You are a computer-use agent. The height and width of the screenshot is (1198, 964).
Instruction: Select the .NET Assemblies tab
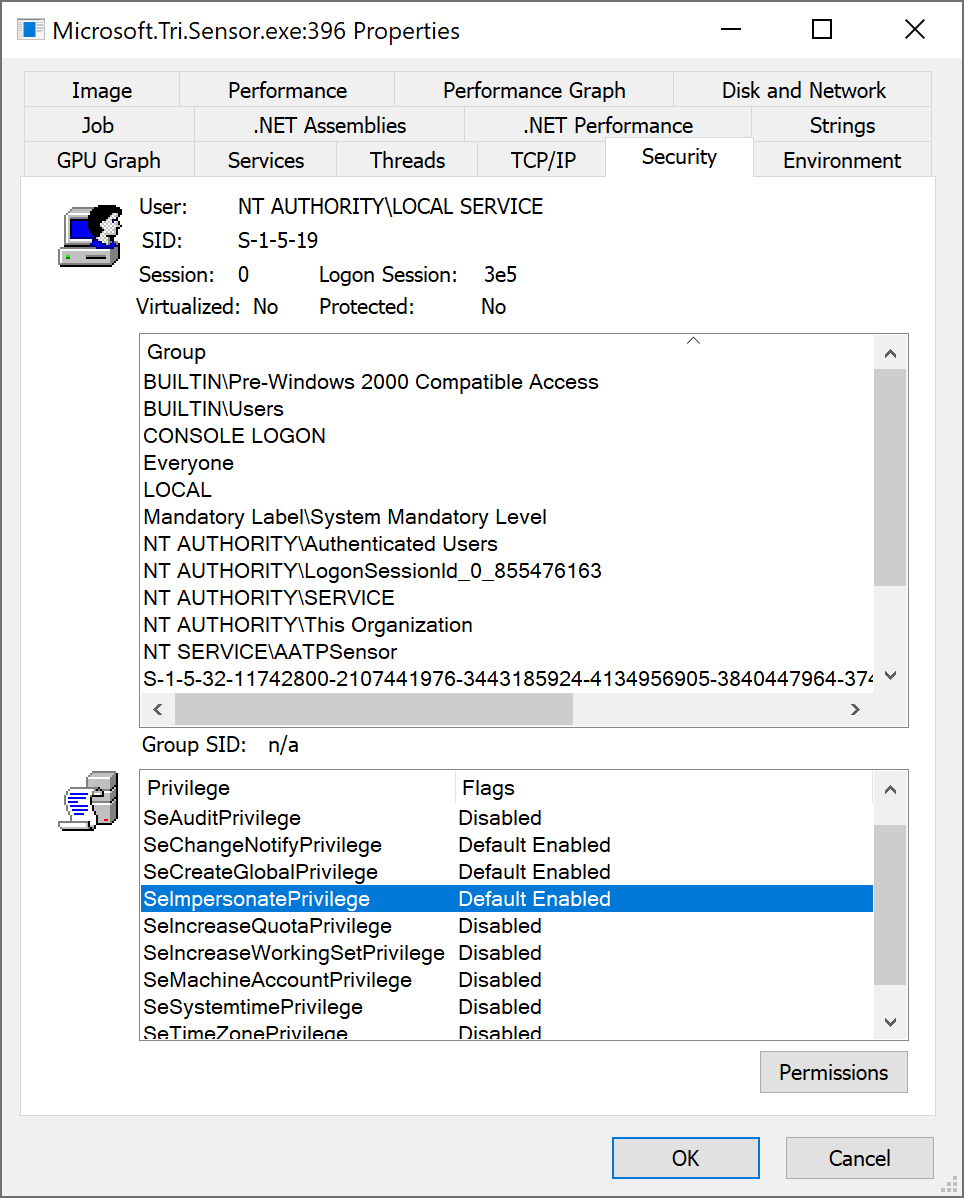click(329, 125)
